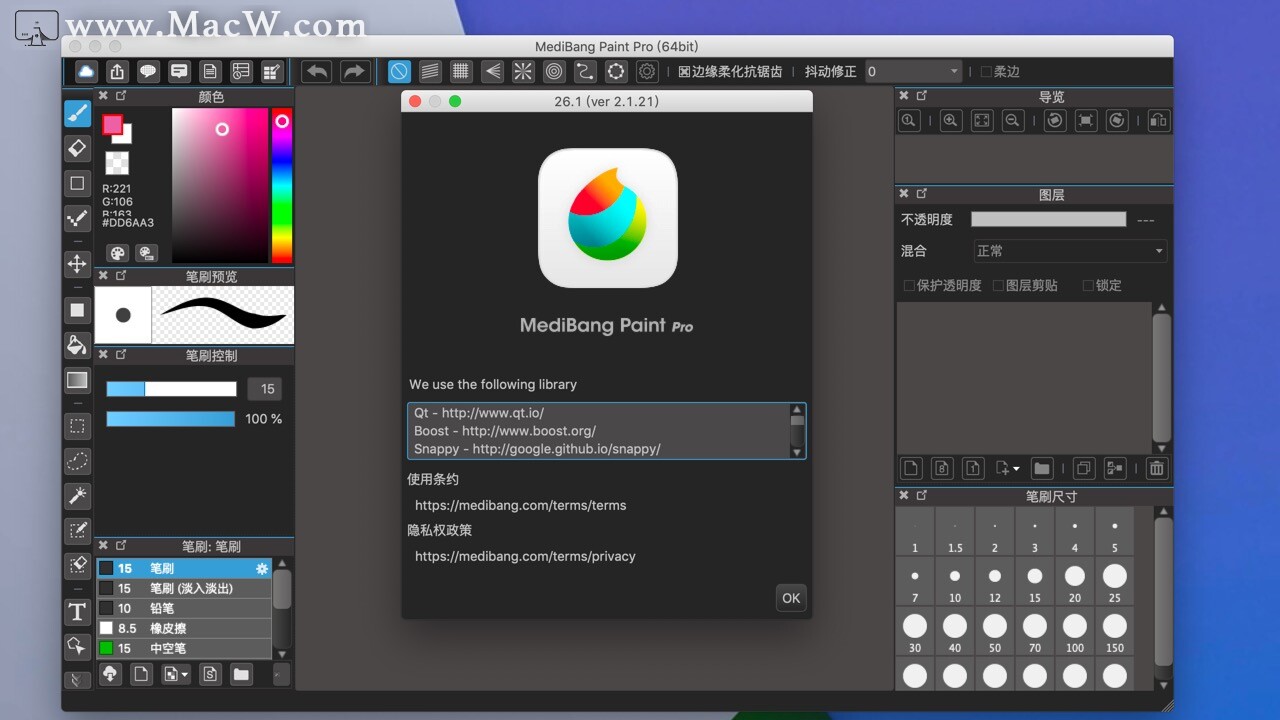Select the Eraser tool in left toolbar
Screen dimensions: 1280x720
click(77, 148)
